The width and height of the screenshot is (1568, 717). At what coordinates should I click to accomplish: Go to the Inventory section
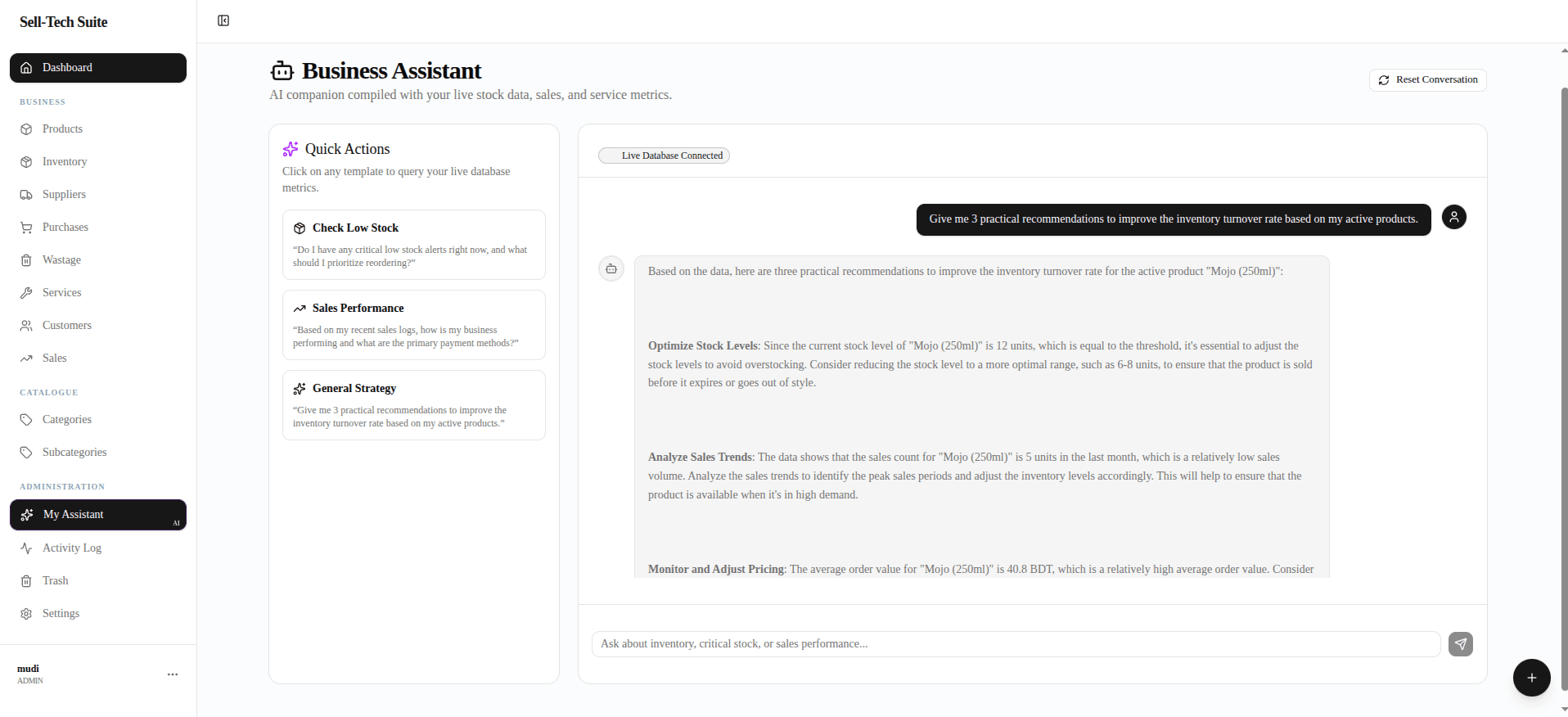[98, 162]
